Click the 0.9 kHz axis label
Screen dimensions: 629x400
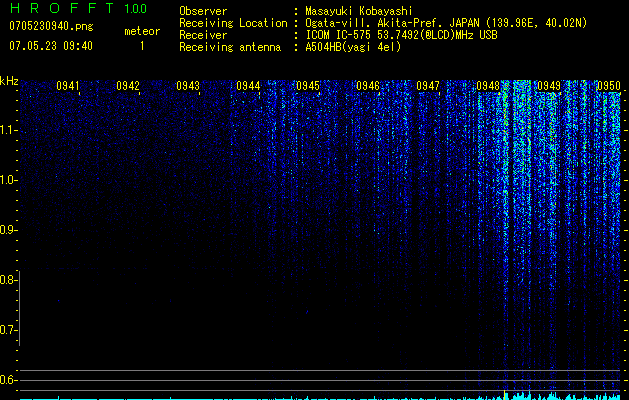8,230
